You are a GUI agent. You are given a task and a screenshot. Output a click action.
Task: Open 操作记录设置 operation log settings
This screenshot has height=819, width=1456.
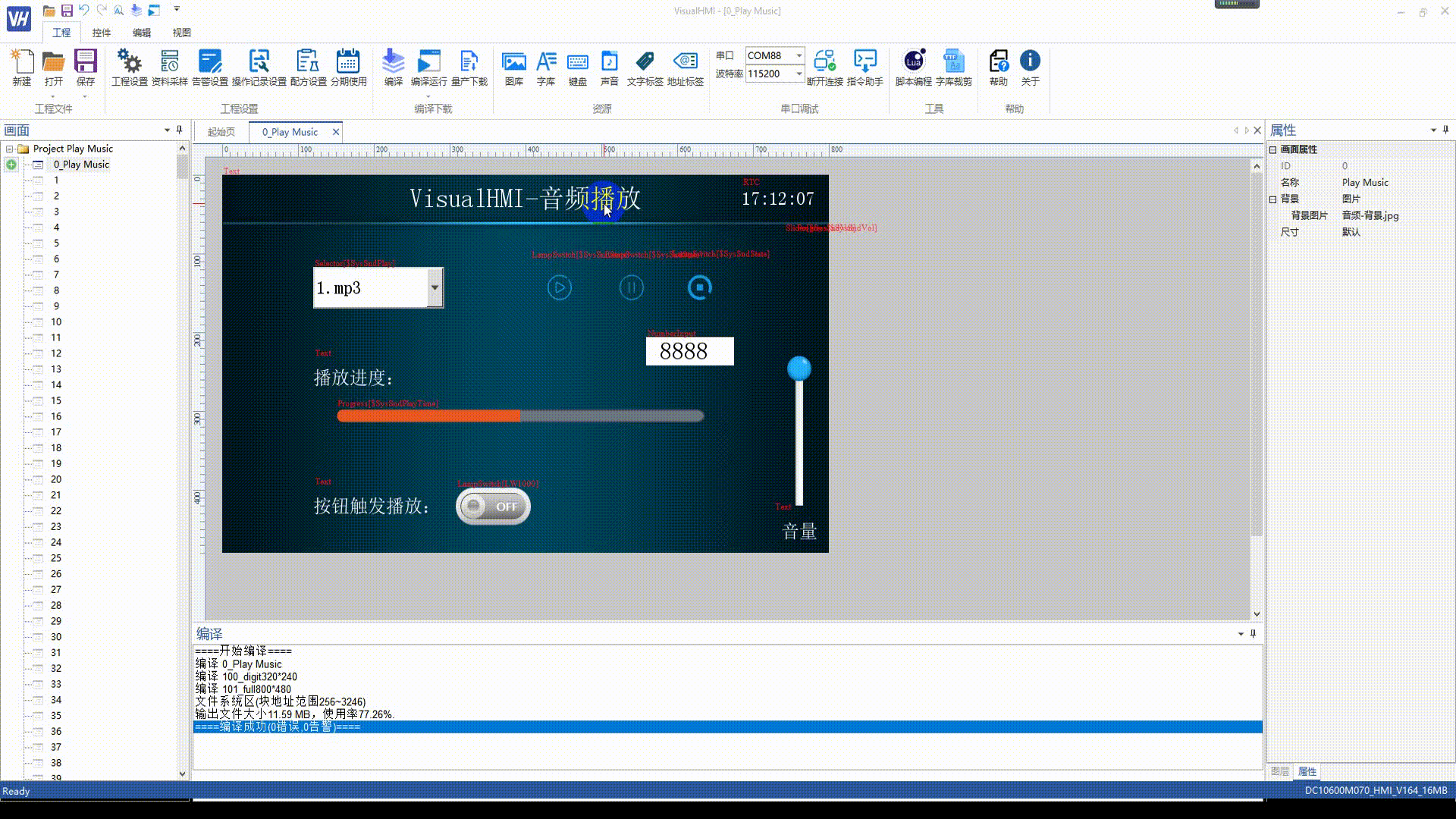click(x=259, y=67)
